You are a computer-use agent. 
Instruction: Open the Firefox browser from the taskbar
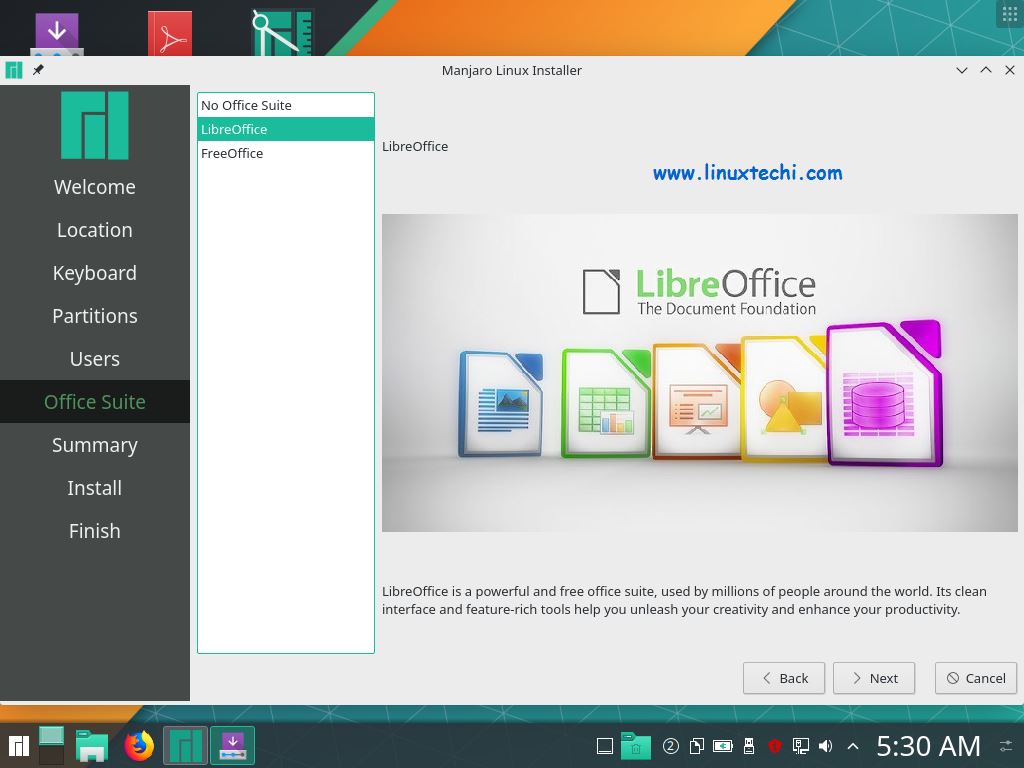(x=139, y=745)
